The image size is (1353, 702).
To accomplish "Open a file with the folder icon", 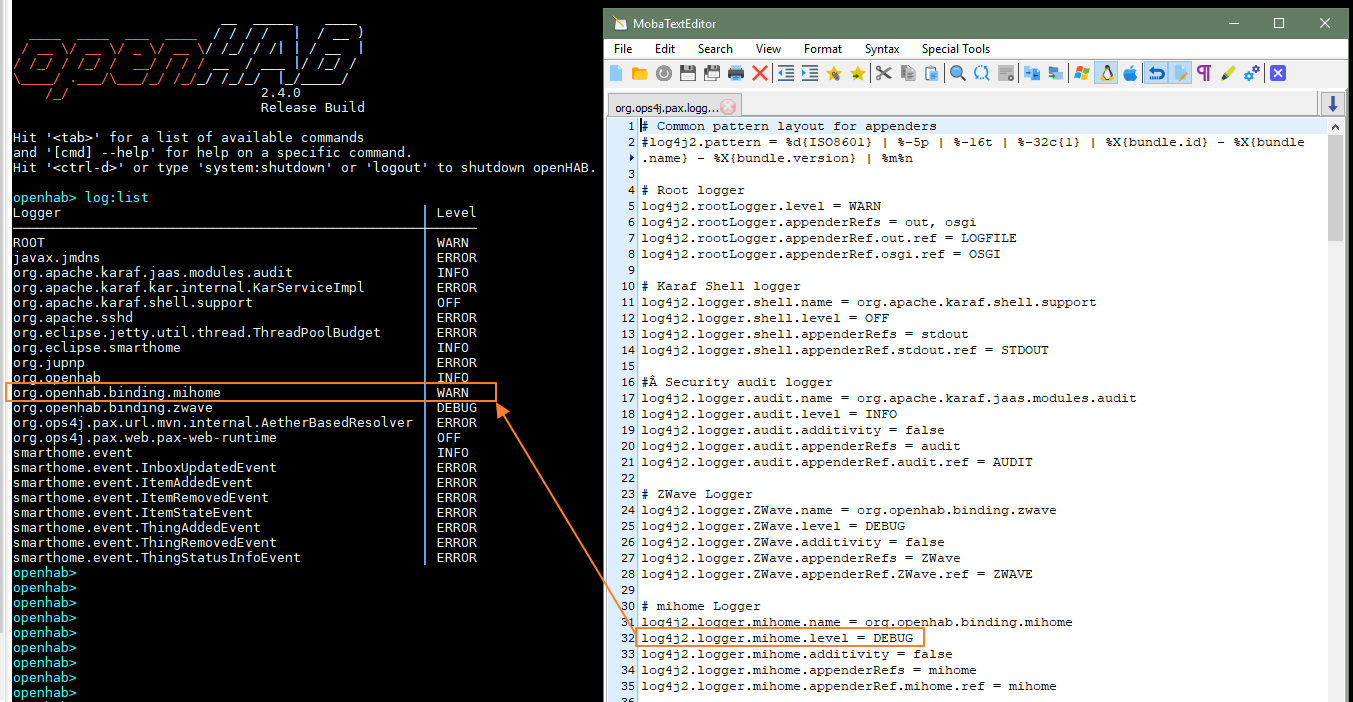I will pyautogui.click(x=640, y=72).
